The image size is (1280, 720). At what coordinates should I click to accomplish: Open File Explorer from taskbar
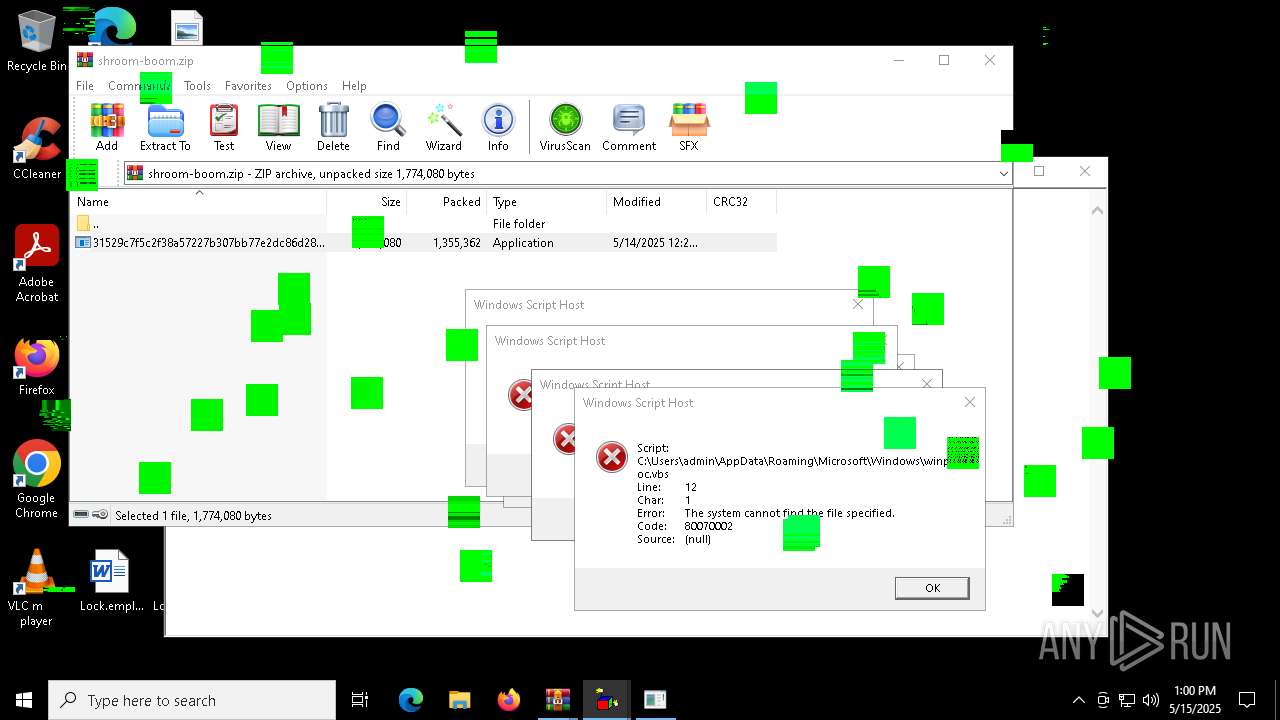click(459, 700)
